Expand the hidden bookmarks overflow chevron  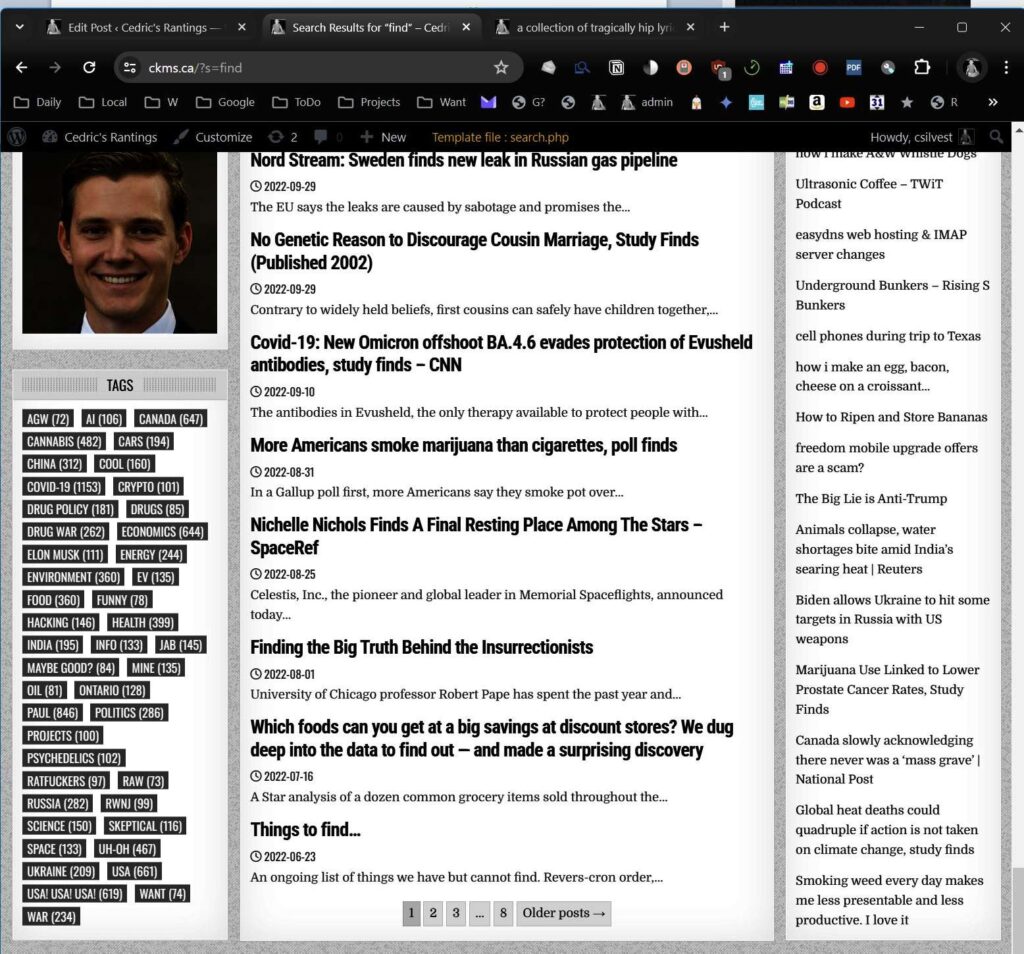(992, 102)
